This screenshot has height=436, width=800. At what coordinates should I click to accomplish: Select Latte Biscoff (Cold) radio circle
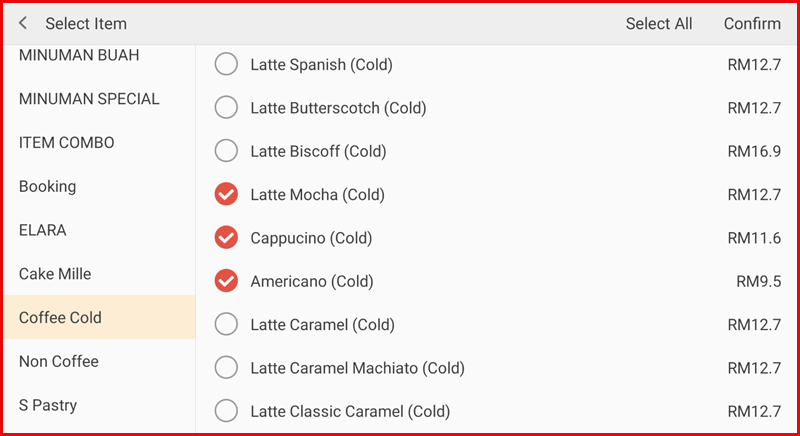(227, 151)
